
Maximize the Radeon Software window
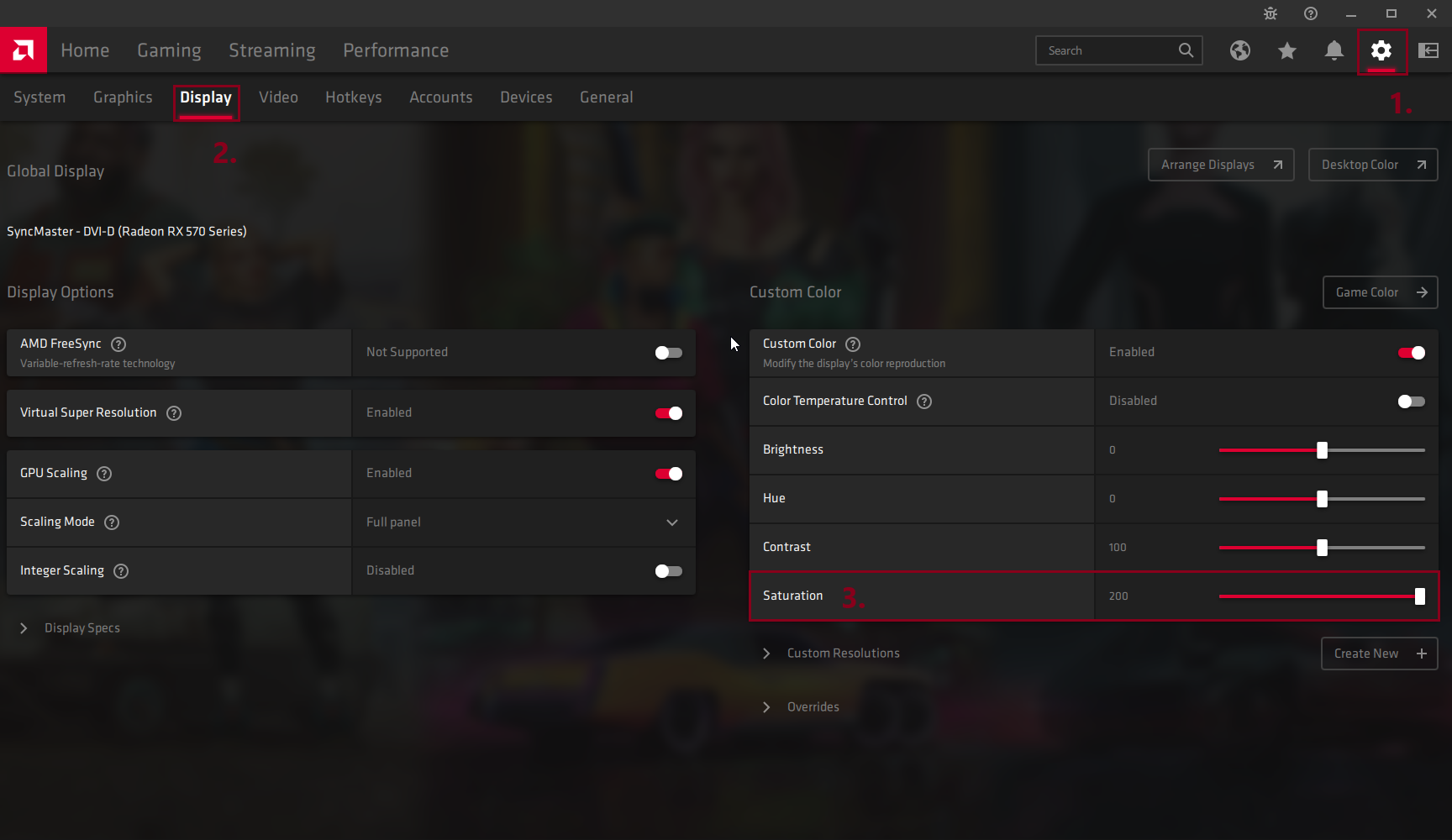[1391, 13]
